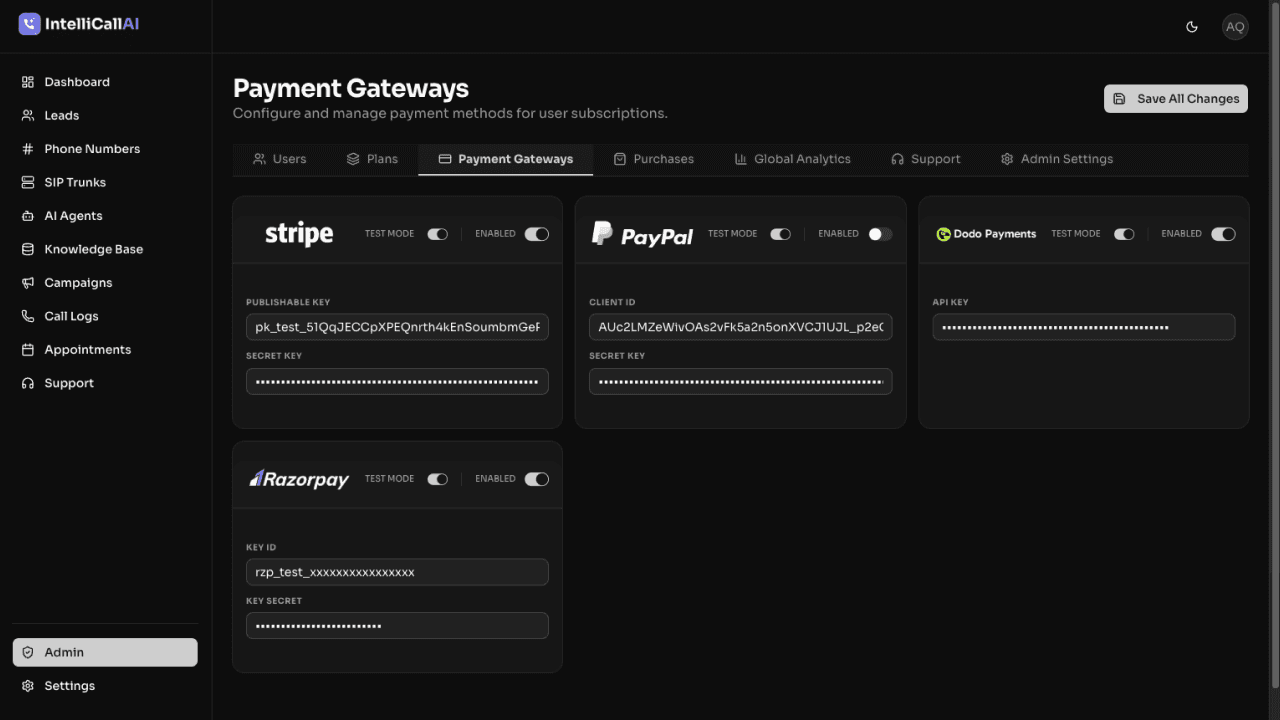Open the Admin Settings tab
Screen dimensions: 1280x720
[1057, 159]
